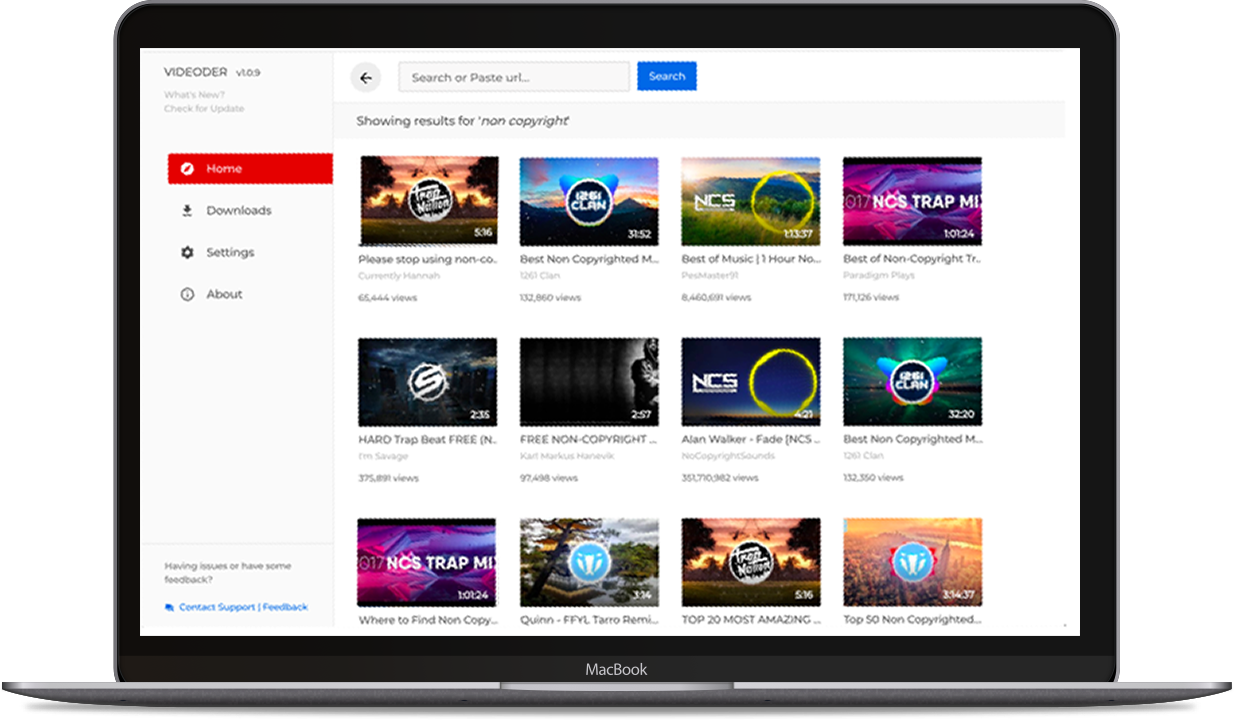Image resolution: width=1234 pixels, height=720 pixels.
Task: Open 'Quinn - FFYL Tarro Remi...' thumbnail
Action: click(x=589, y=562)
